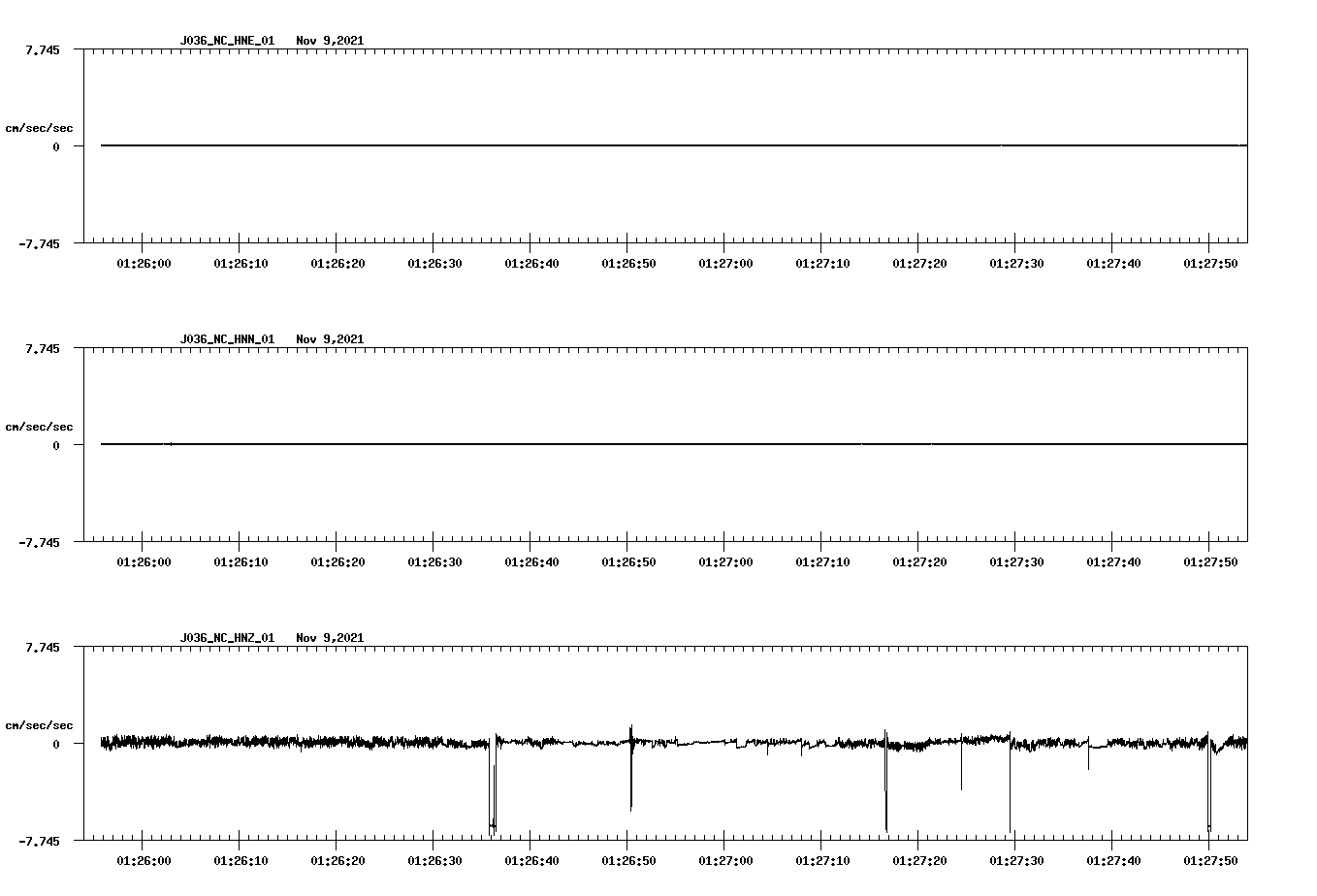The height and width of the screenshot is (896, 1317).
Task: Click the 01:27:00 time label on HNN axis
Action: pos(725,562)
